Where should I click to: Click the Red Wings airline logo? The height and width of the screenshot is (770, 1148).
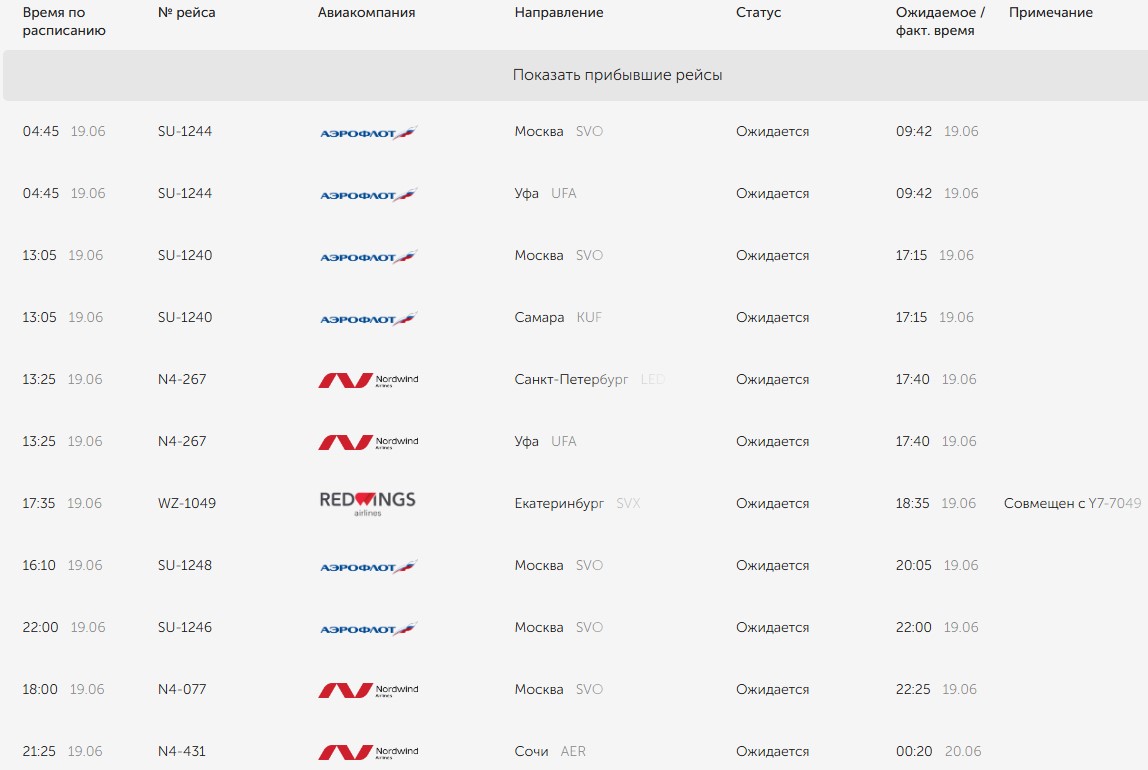[x=367, y=503]
